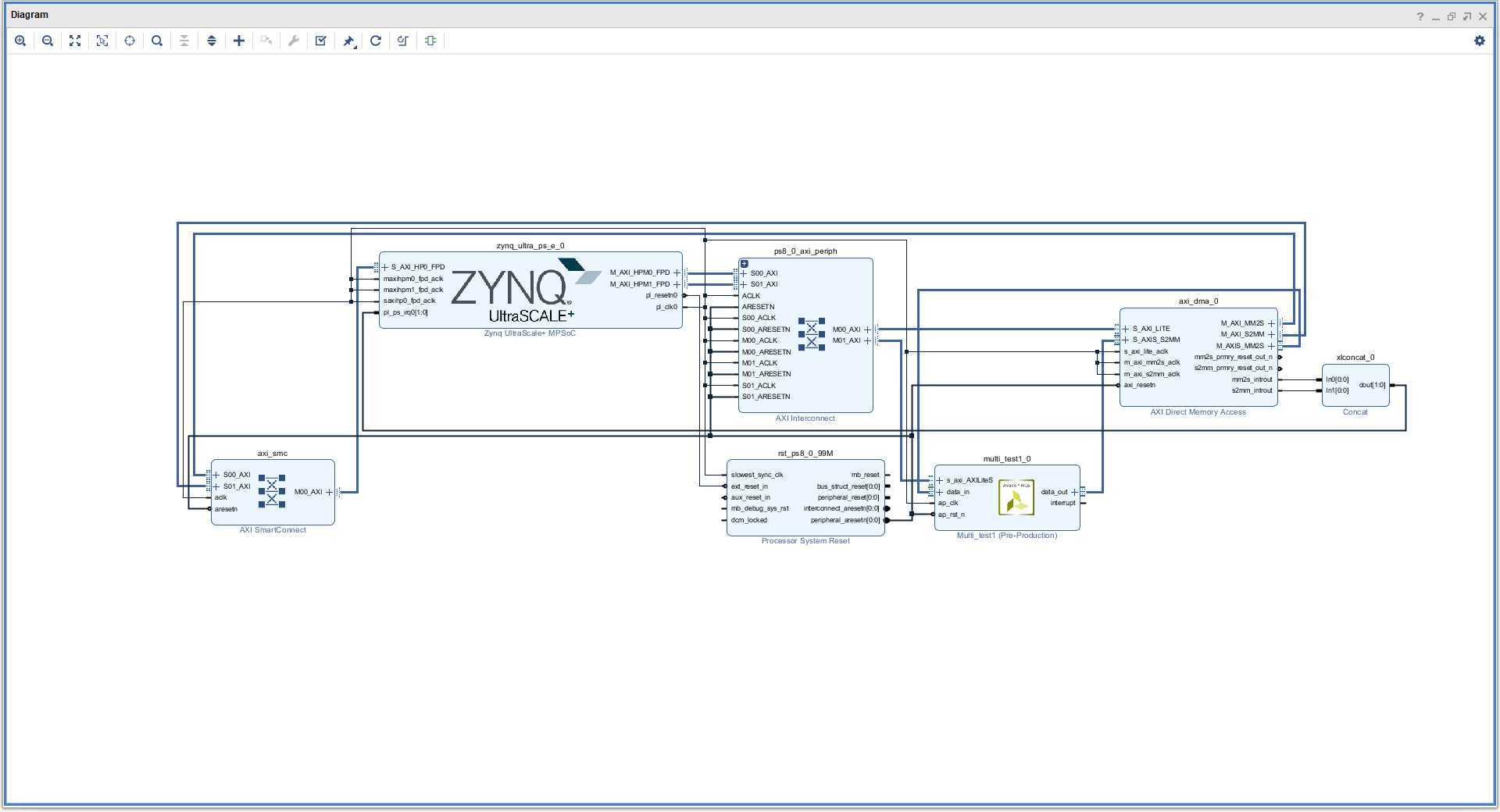
Task: Select the Diagram tab title
Action: 30,15
